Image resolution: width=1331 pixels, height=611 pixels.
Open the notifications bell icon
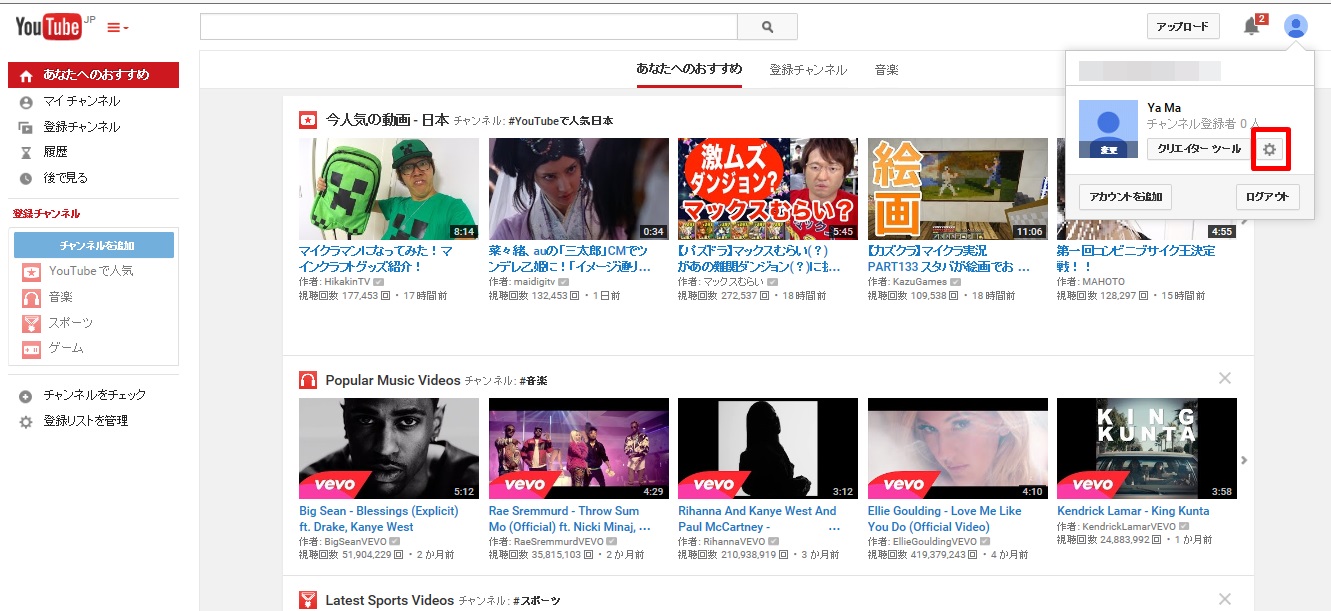click(x=1251, y=27)
